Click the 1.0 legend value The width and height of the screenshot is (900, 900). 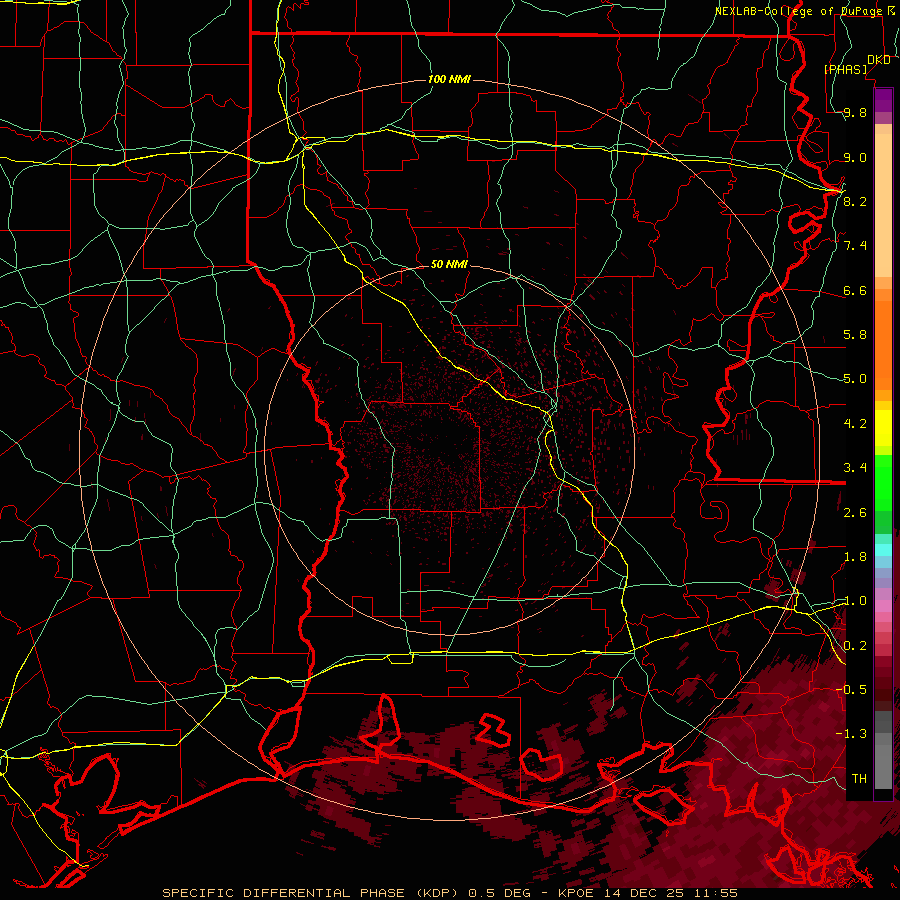coord(855,601)
